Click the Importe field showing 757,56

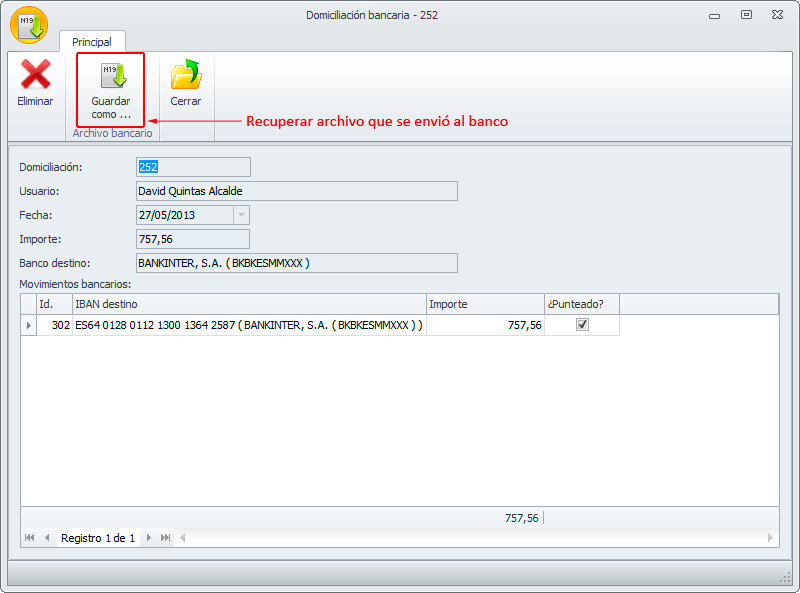coord(193,239)
